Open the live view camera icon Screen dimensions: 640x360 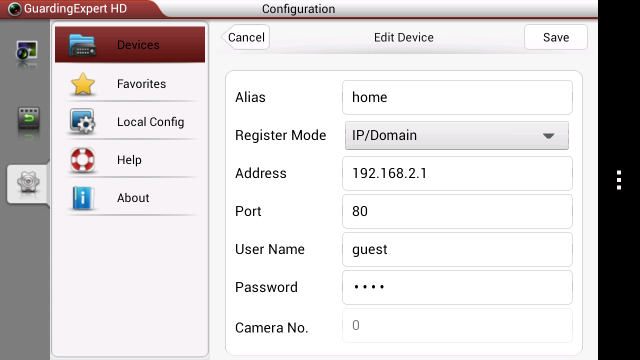click(27, 51)
